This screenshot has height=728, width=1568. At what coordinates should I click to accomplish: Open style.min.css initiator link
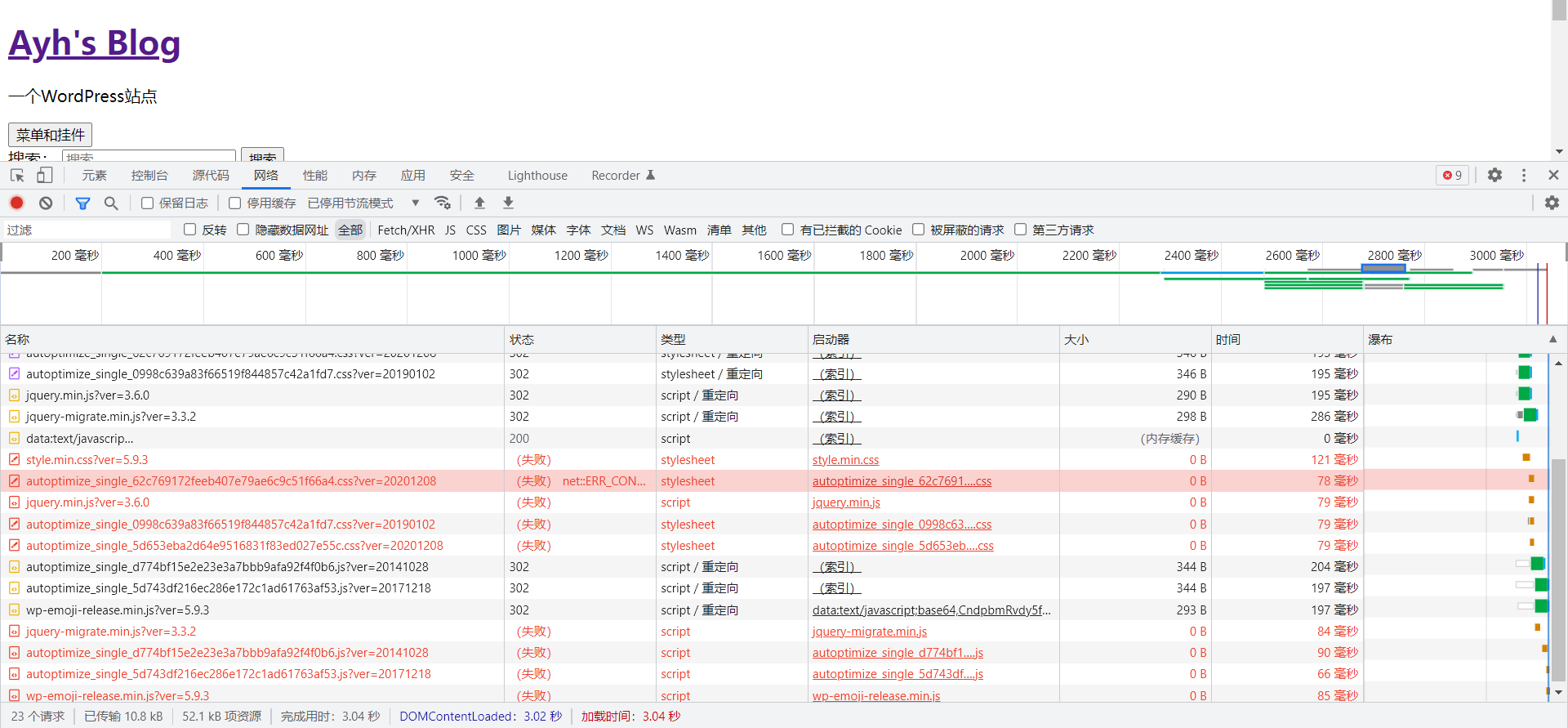pyautogui.click(x=845, y=460)
